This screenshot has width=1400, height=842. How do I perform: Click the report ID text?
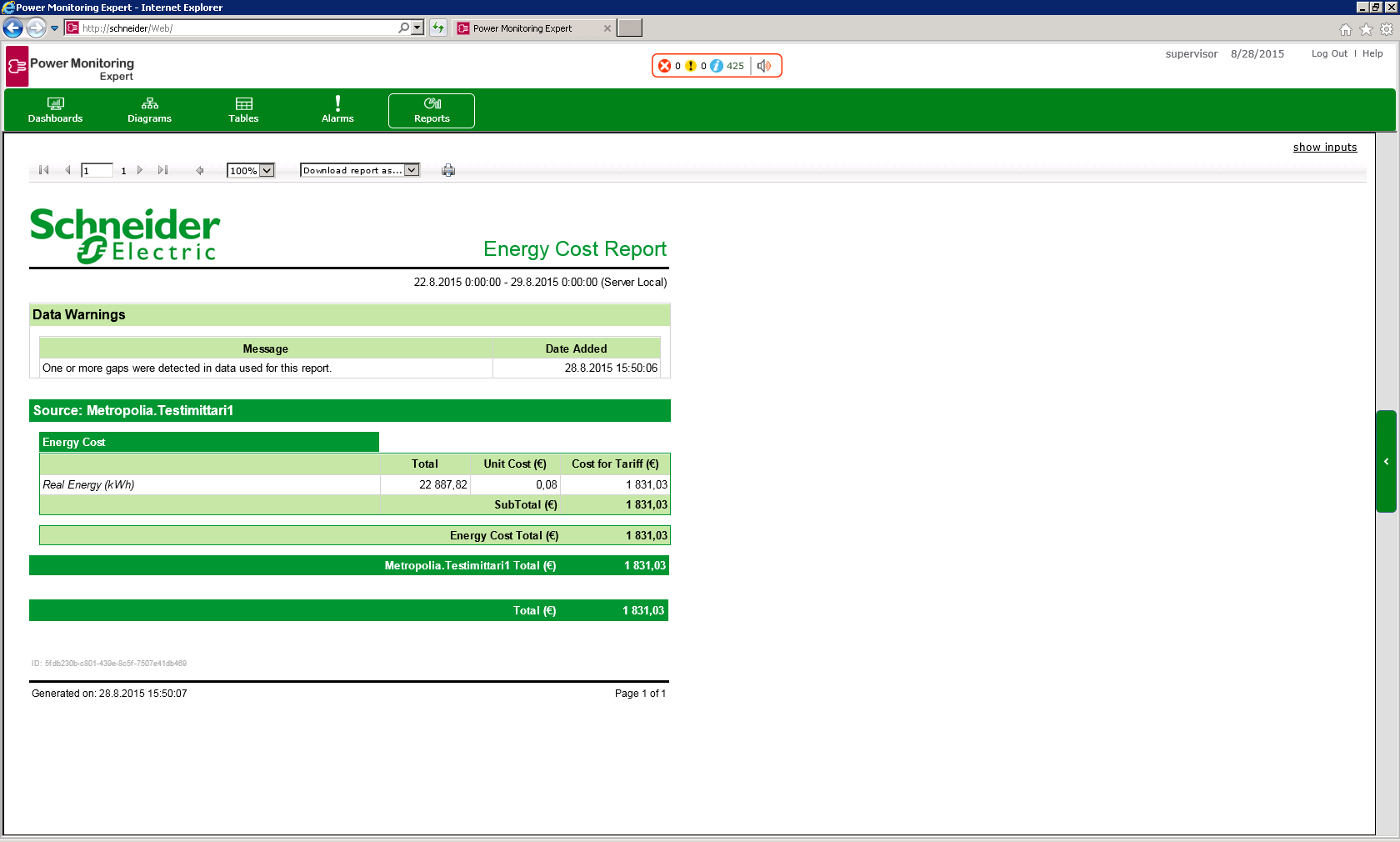pos(109,664)
